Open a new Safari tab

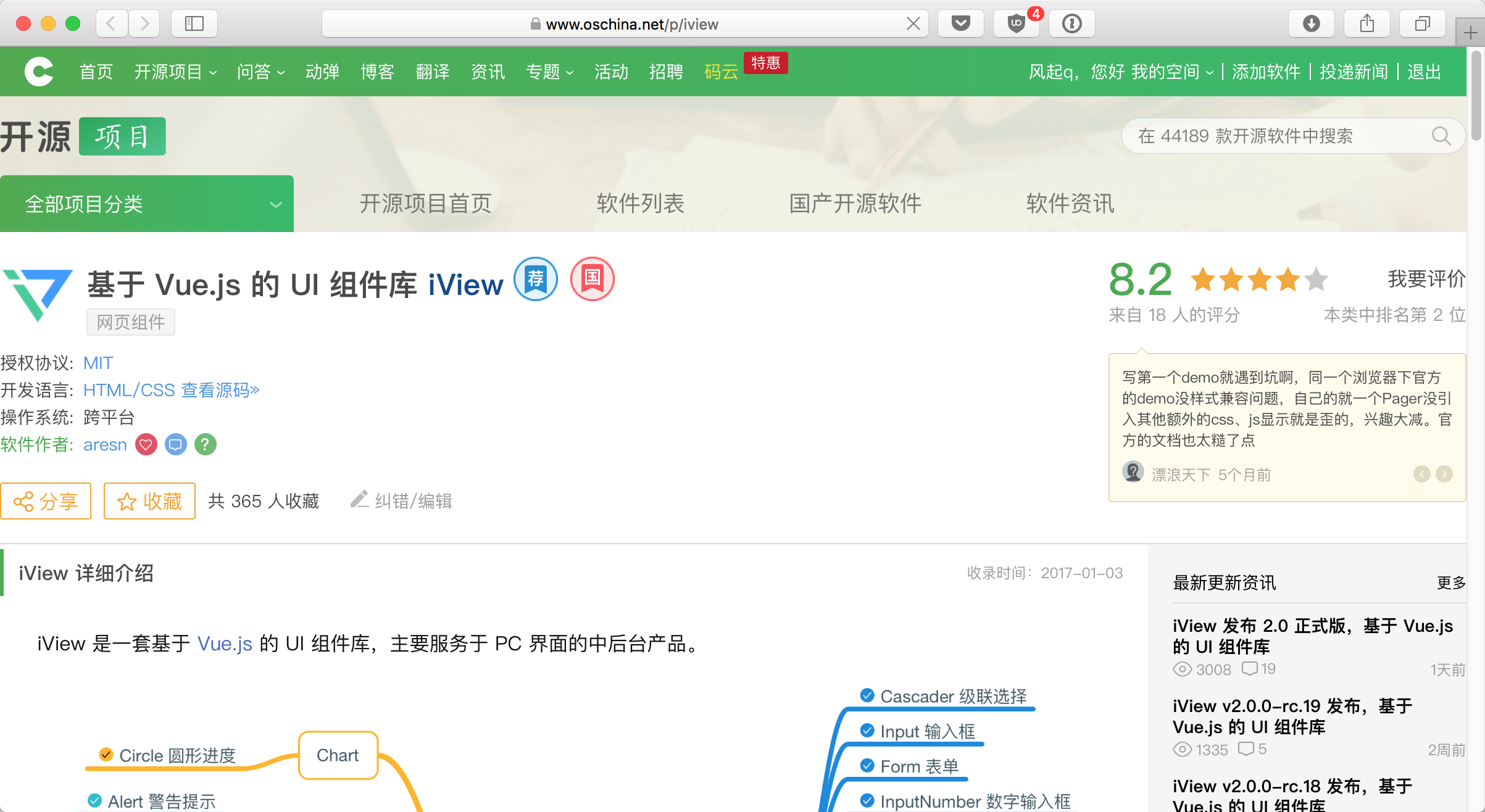pyautogui.click(x=1470, y=32)
